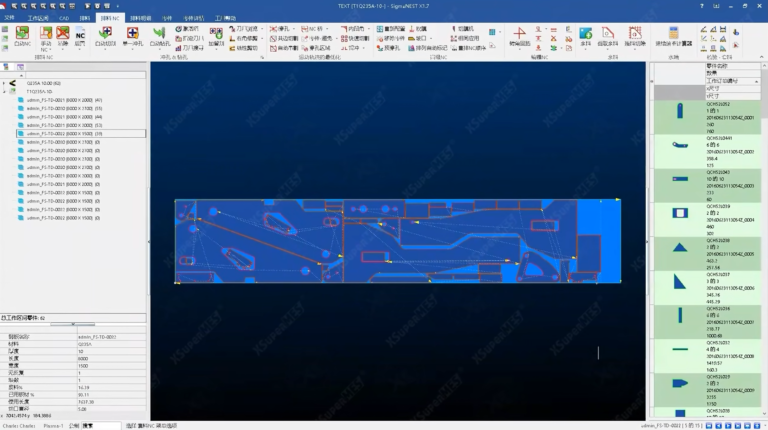Click the value 7637.30 in properties
Screen dimensions: 768x430
pos(86,402)
